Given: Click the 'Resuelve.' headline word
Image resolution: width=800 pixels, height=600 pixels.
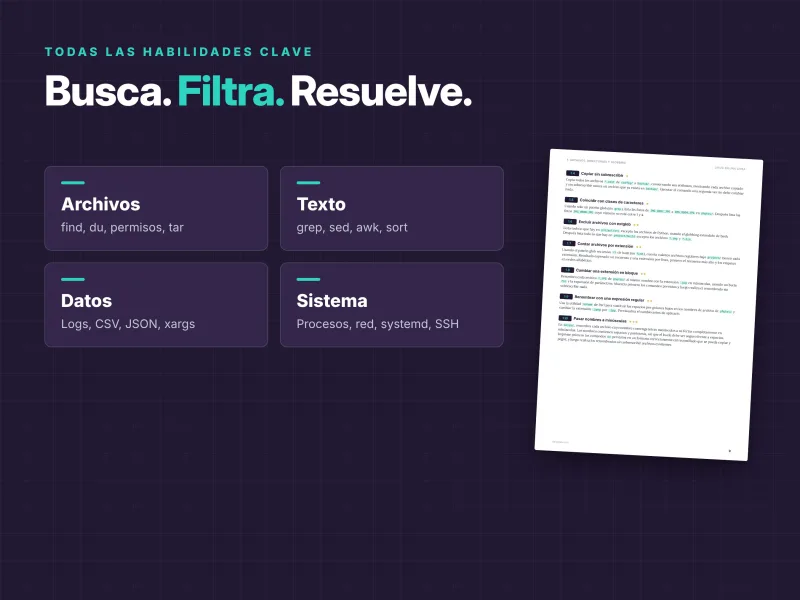Looking at the screenshot, I should pos(381,92).
